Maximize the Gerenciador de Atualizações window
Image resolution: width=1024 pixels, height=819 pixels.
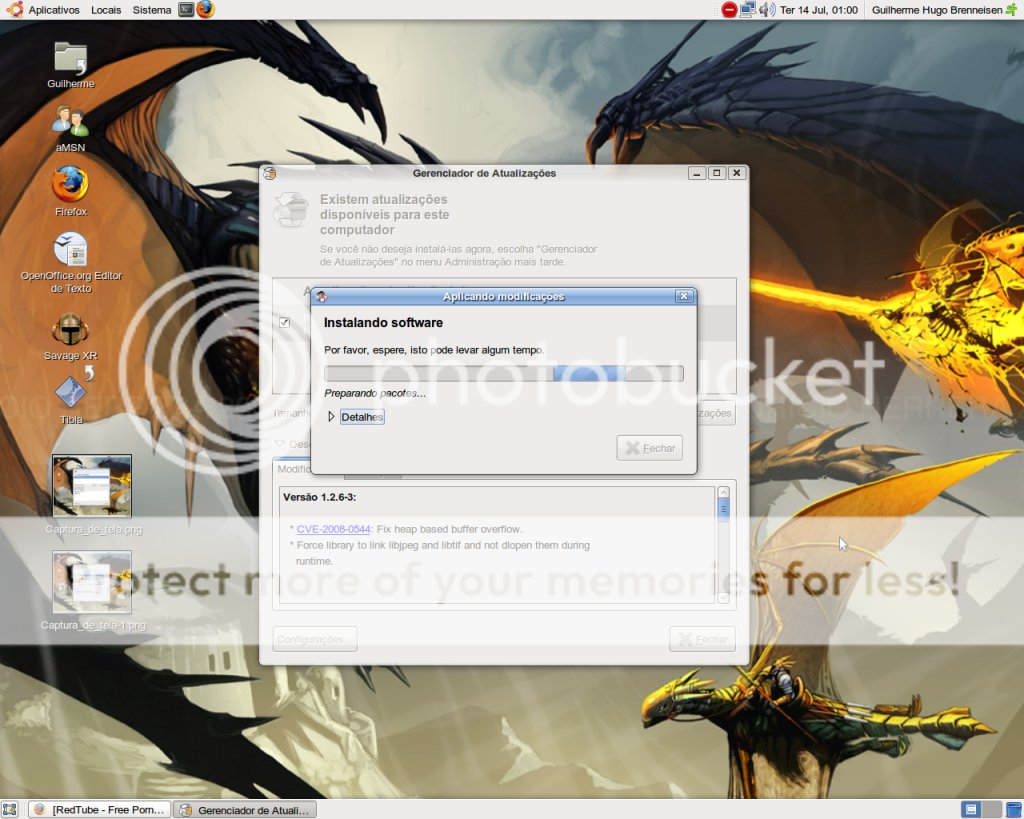[x=717, y=173]
